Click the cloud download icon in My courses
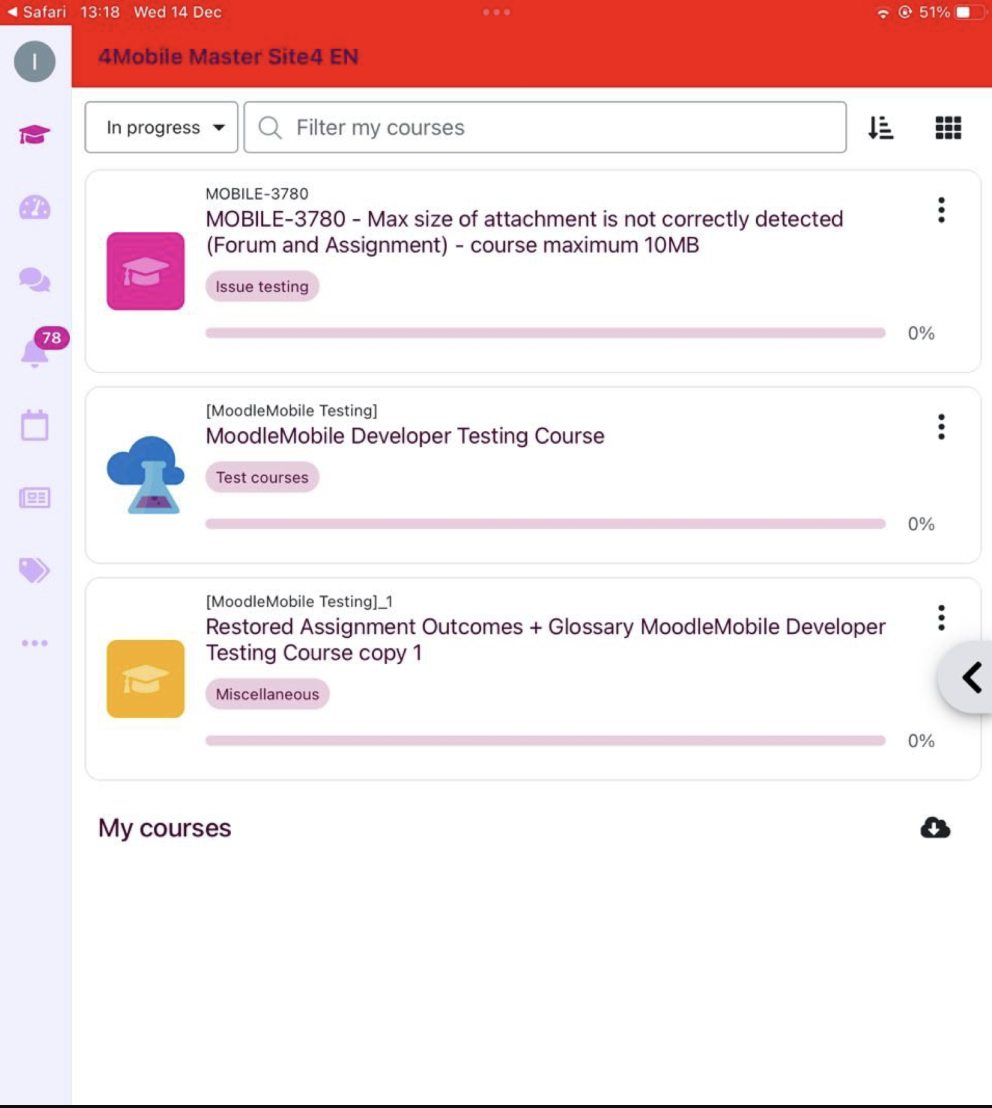992x1108 pixels. pyautogui.click(x=935, y=827)
